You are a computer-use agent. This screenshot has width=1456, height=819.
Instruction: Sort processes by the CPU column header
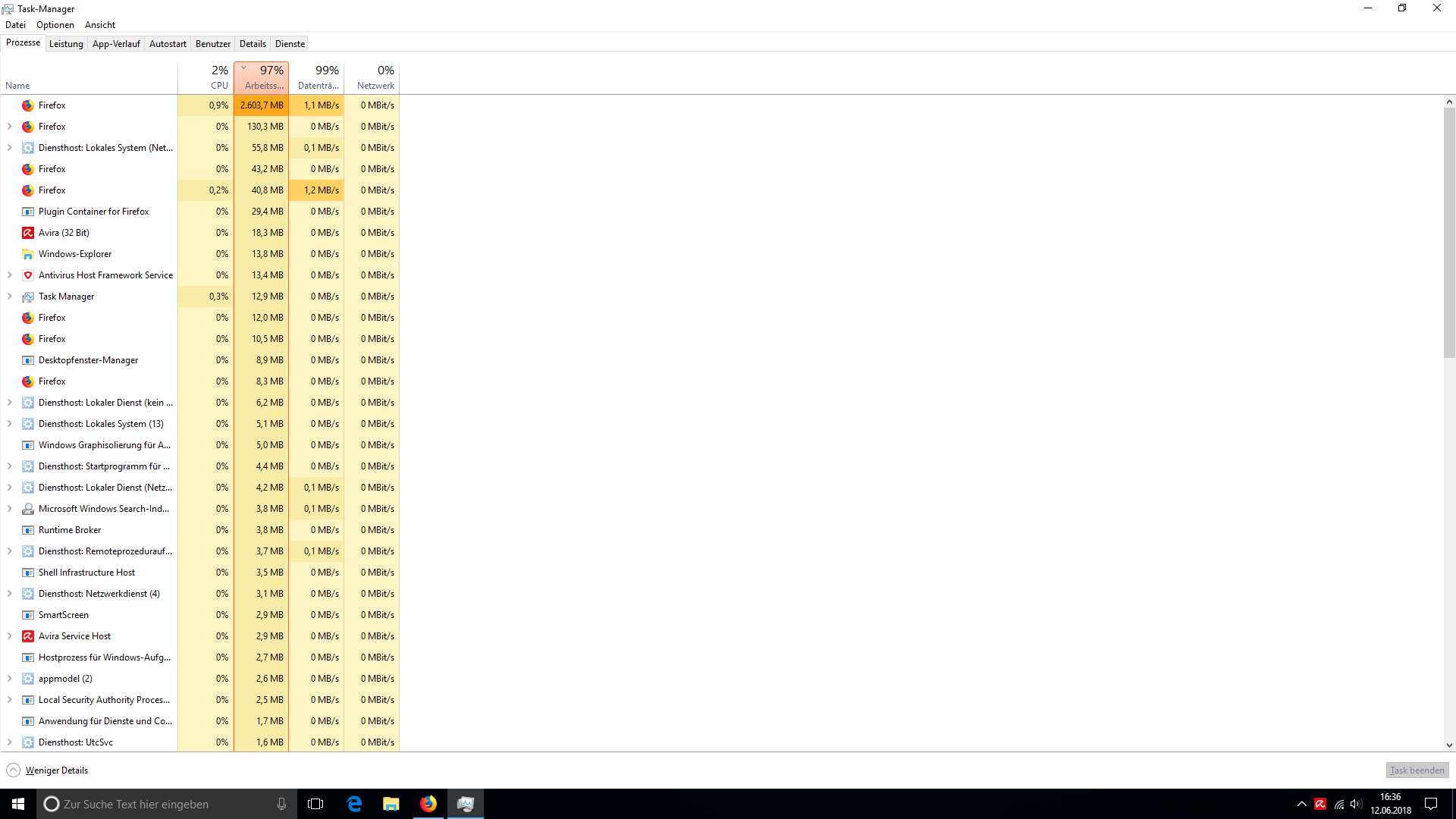[x=206, y=77]
